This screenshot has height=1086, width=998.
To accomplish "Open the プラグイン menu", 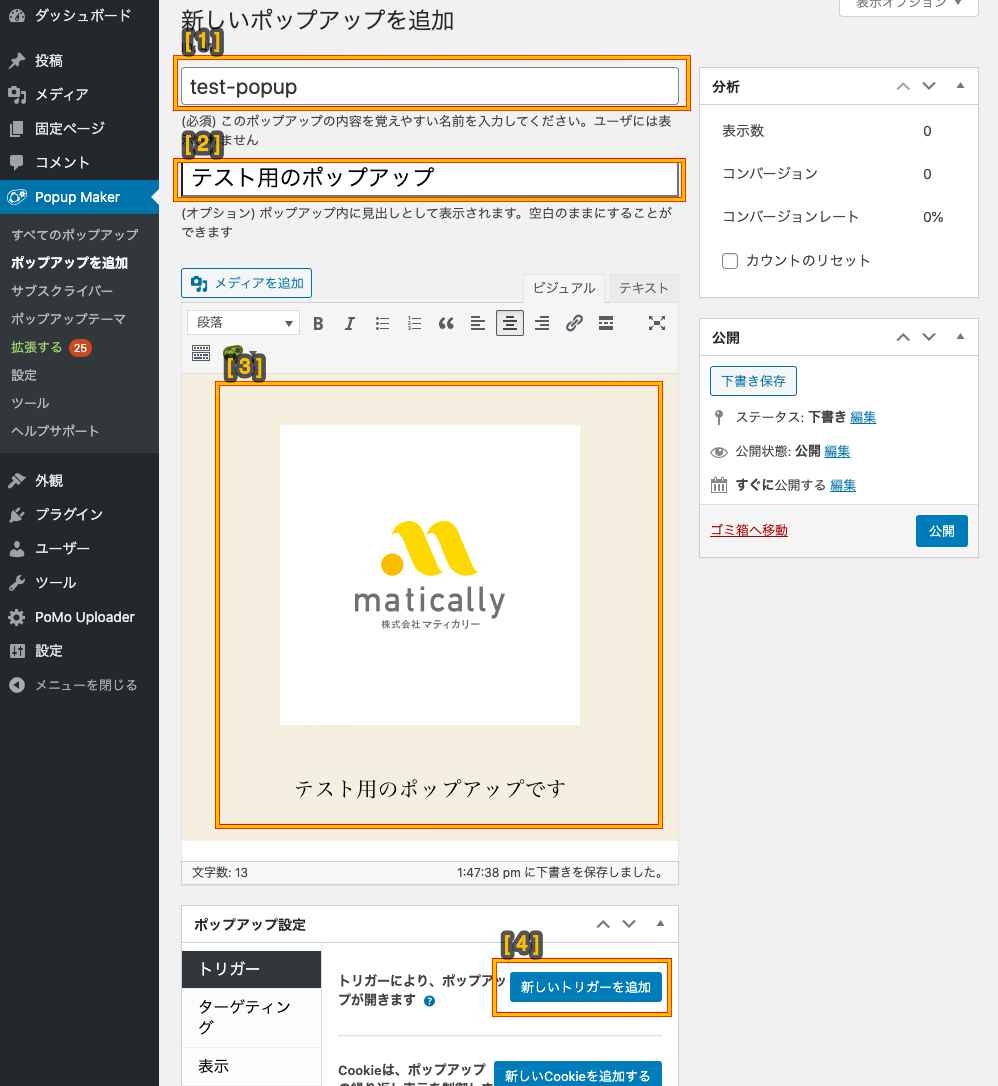I will coord(80,514).
